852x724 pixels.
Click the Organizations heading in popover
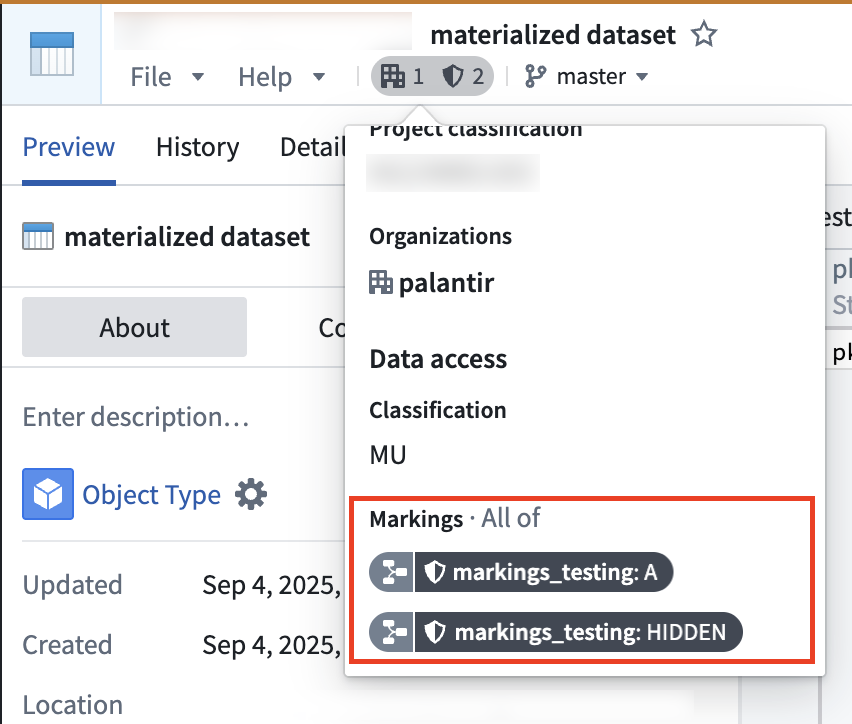click(x=441, y=236)
